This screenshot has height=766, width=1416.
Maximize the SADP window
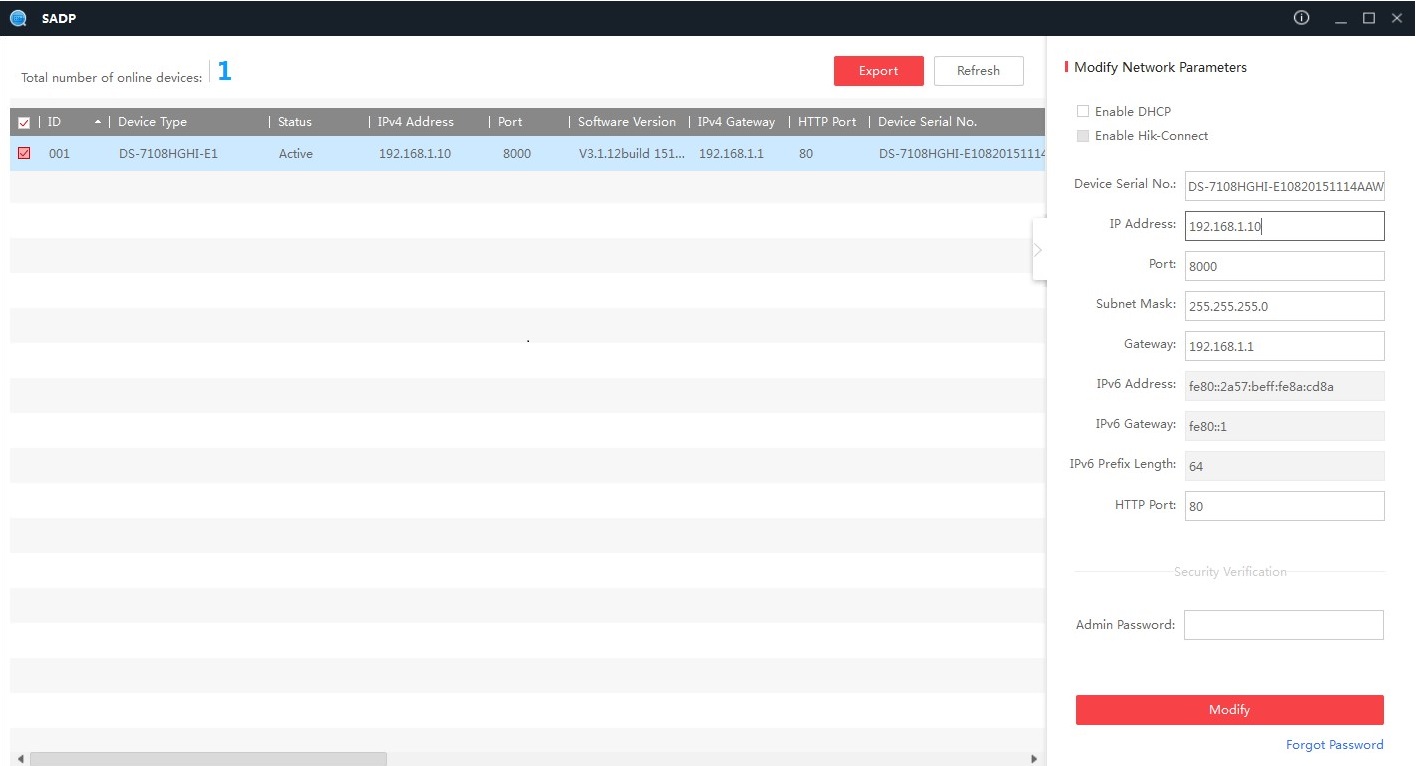tap(1369, 18)
